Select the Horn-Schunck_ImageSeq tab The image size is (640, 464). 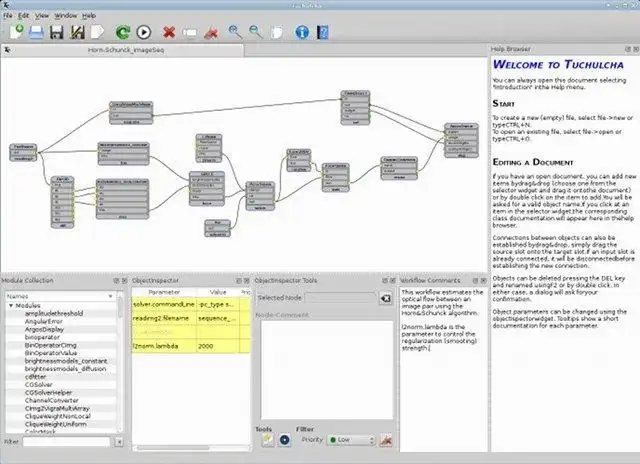coord(122,50)
